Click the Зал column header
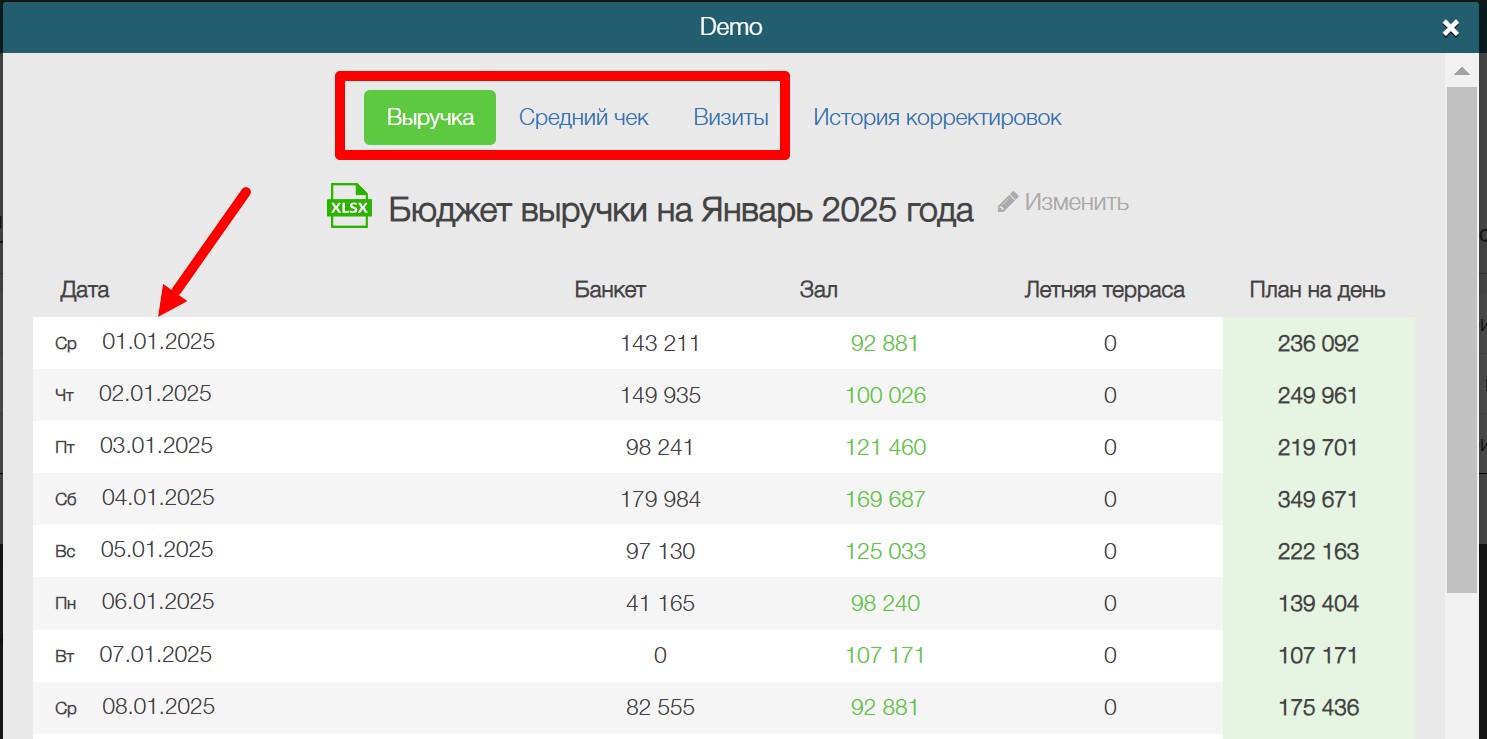Image resolution: width=1487 pixels, height=739 pixels. click(818, 290)
